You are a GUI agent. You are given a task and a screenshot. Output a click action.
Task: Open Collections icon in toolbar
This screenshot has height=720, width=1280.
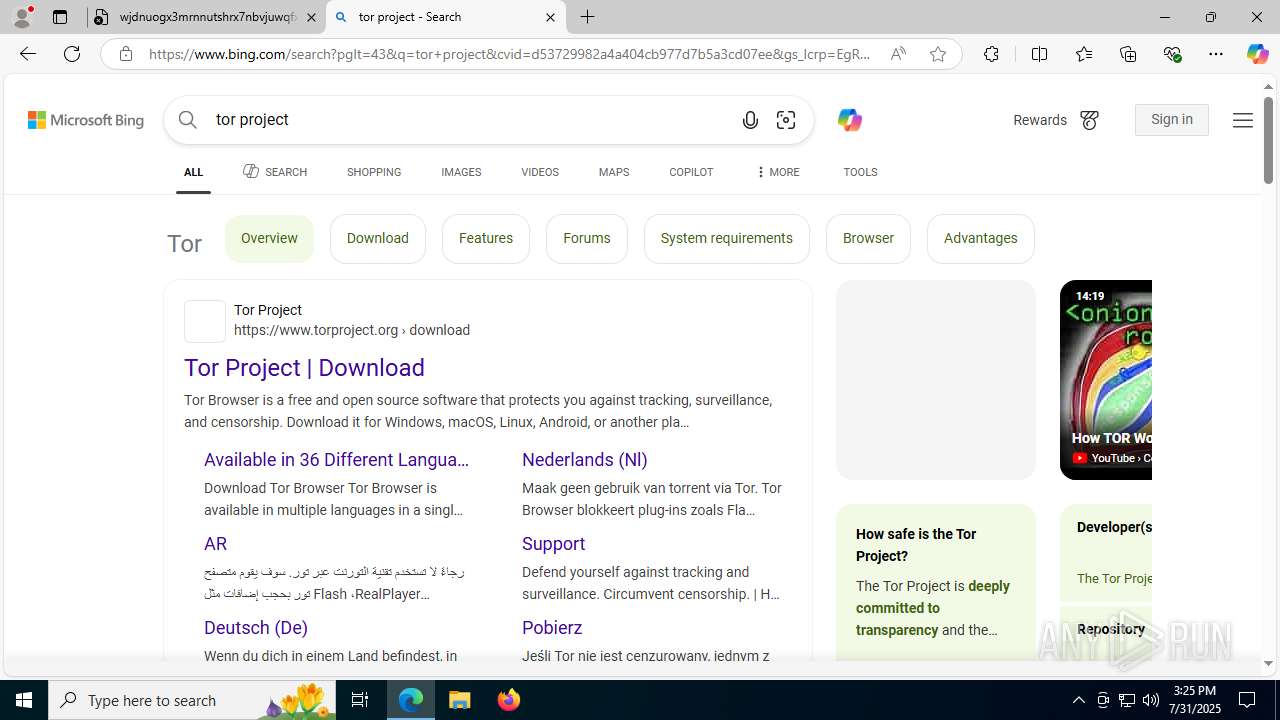click(x=1128, y=54)
